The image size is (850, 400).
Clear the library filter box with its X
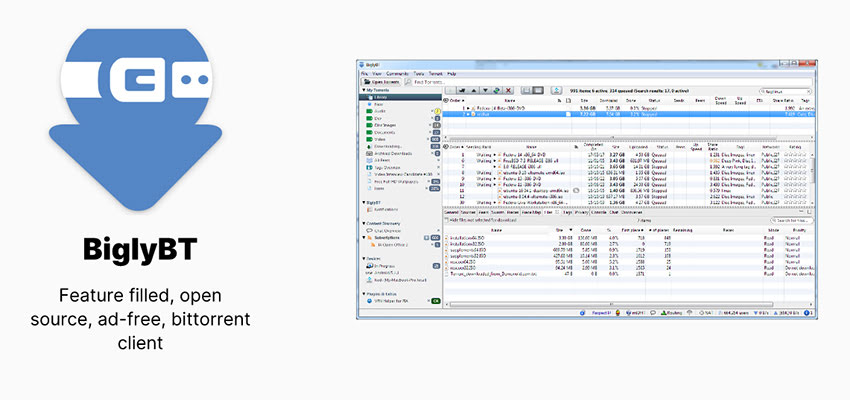coord(808,92)
